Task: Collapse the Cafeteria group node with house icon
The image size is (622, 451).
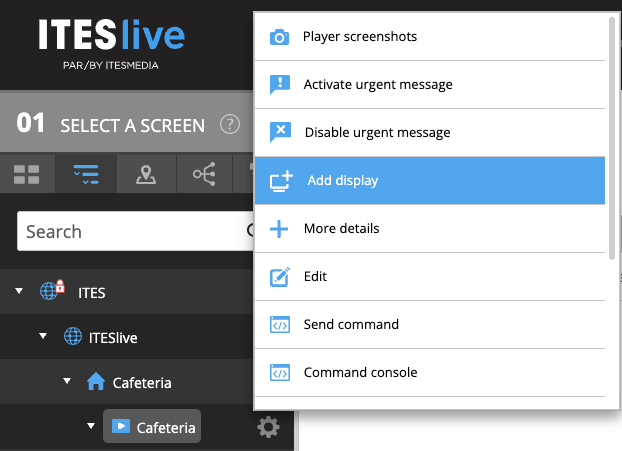Action: (x=67, y=381)
